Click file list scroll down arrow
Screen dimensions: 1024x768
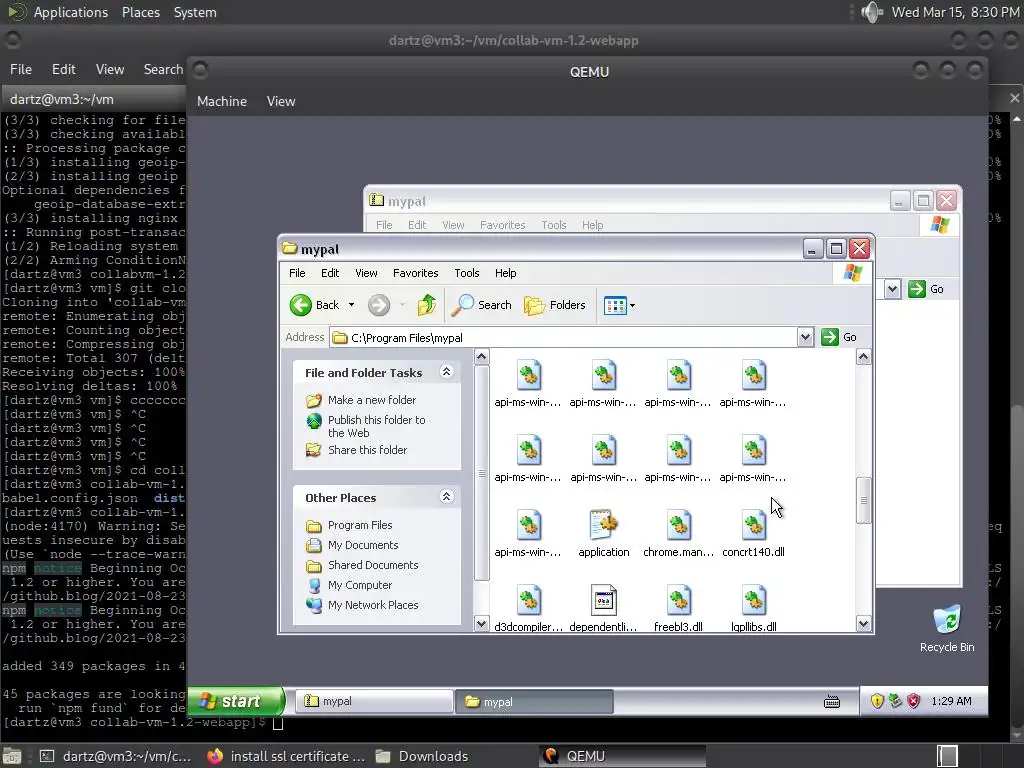863,624
